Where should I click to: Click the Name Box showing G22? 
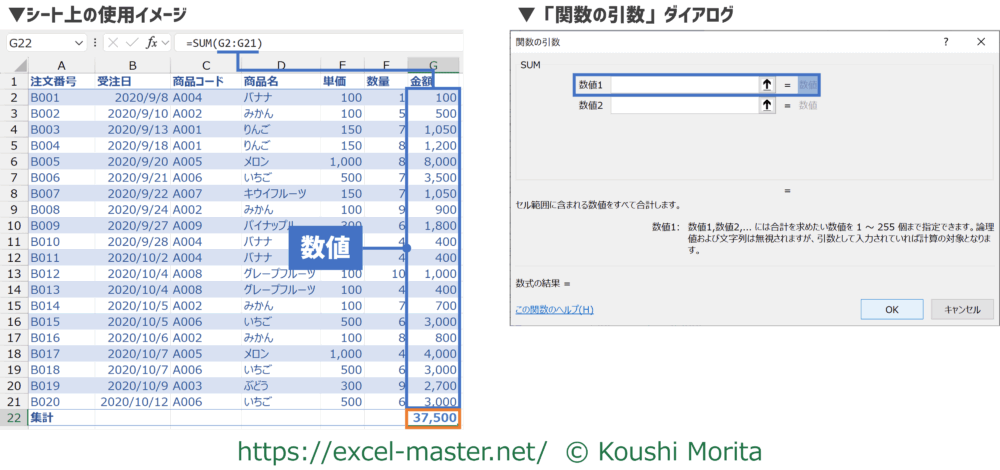click(x=40, y=43)
